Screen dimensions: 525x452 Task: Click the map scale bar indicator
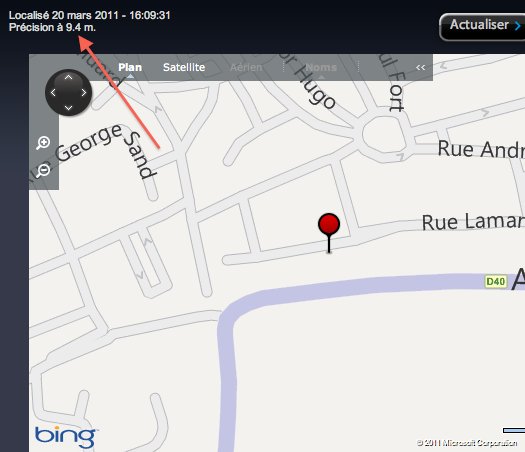point(514,430)
